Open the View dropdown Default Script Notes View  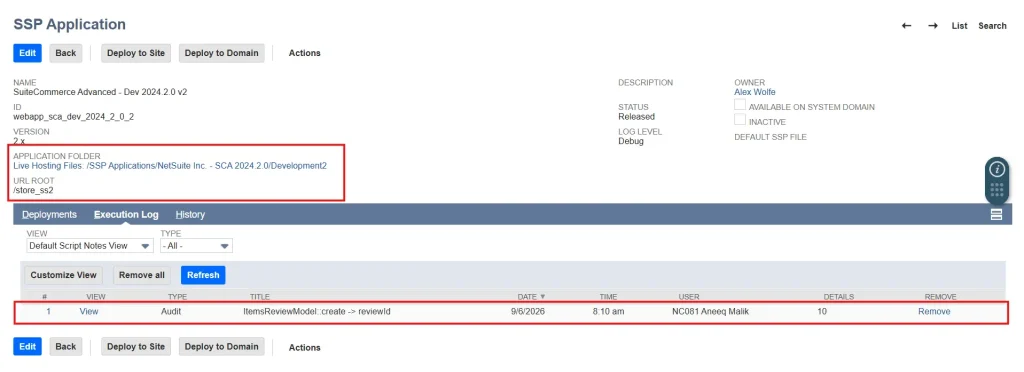click(x=90, y=246)
